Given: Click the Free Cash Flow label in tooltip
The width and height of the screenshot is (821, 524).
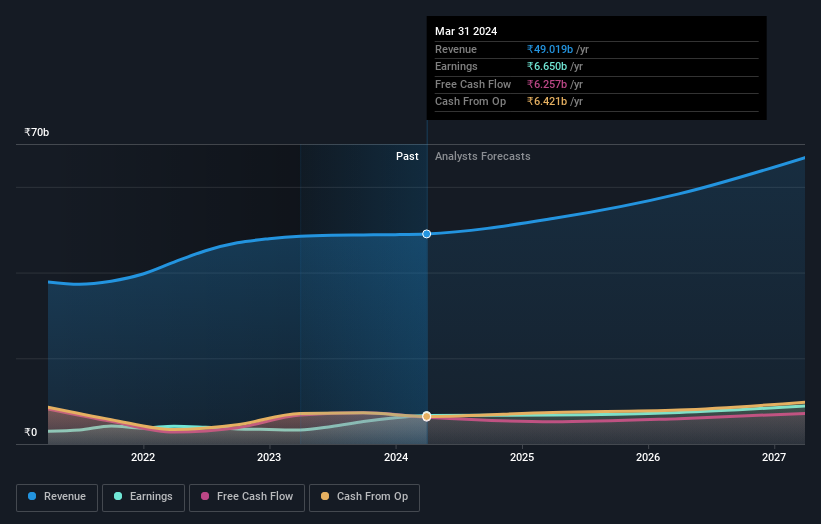Looking at the screenshot, I should tap(473, 84).
